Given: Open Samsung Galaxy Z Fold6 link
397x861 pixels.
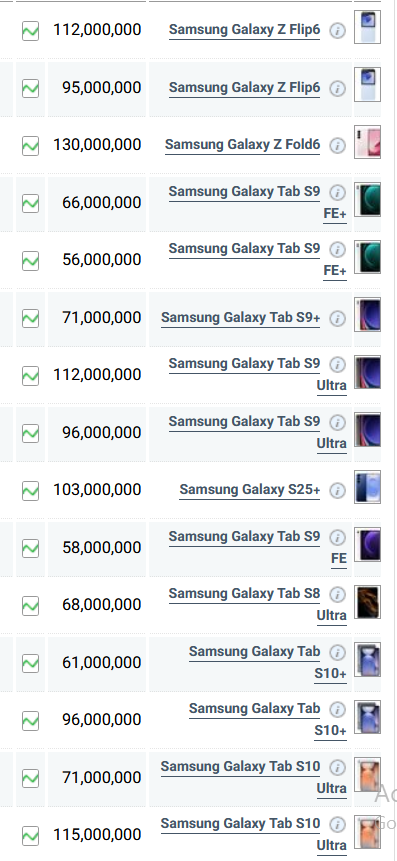Looking at the screenshot, I should point(242,145).
